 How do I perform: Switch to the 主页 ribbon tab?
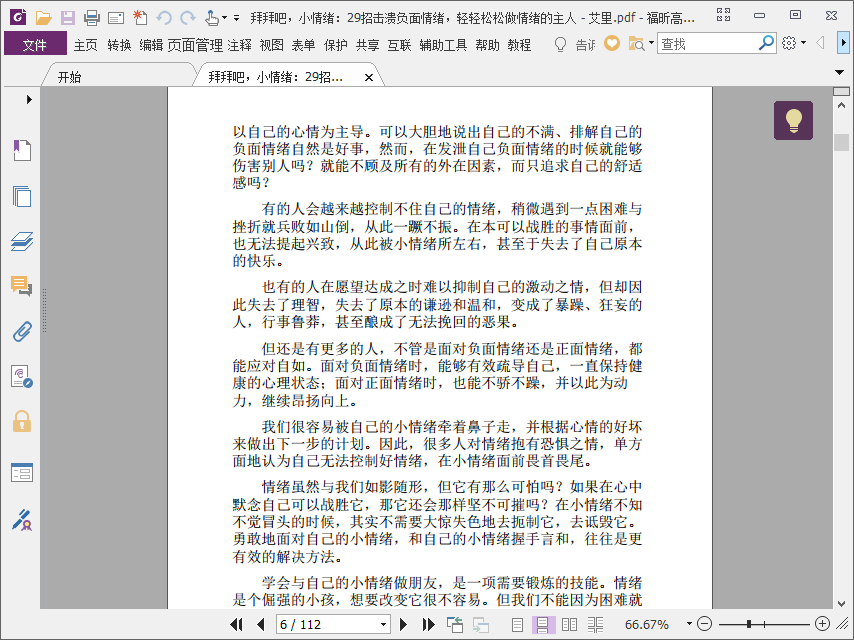coord(86,45)
